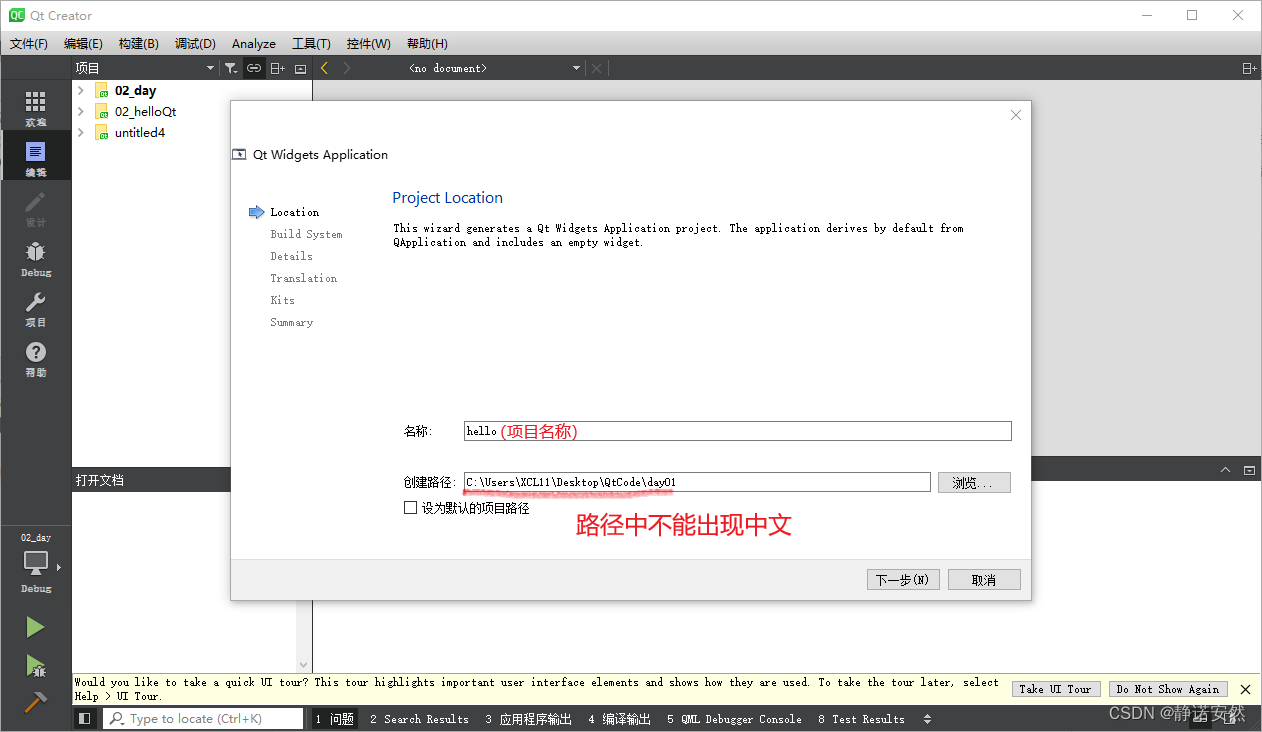
Task: Click the Take UI Tour button
Action: pyautogui.click(x=1056, y=689)
